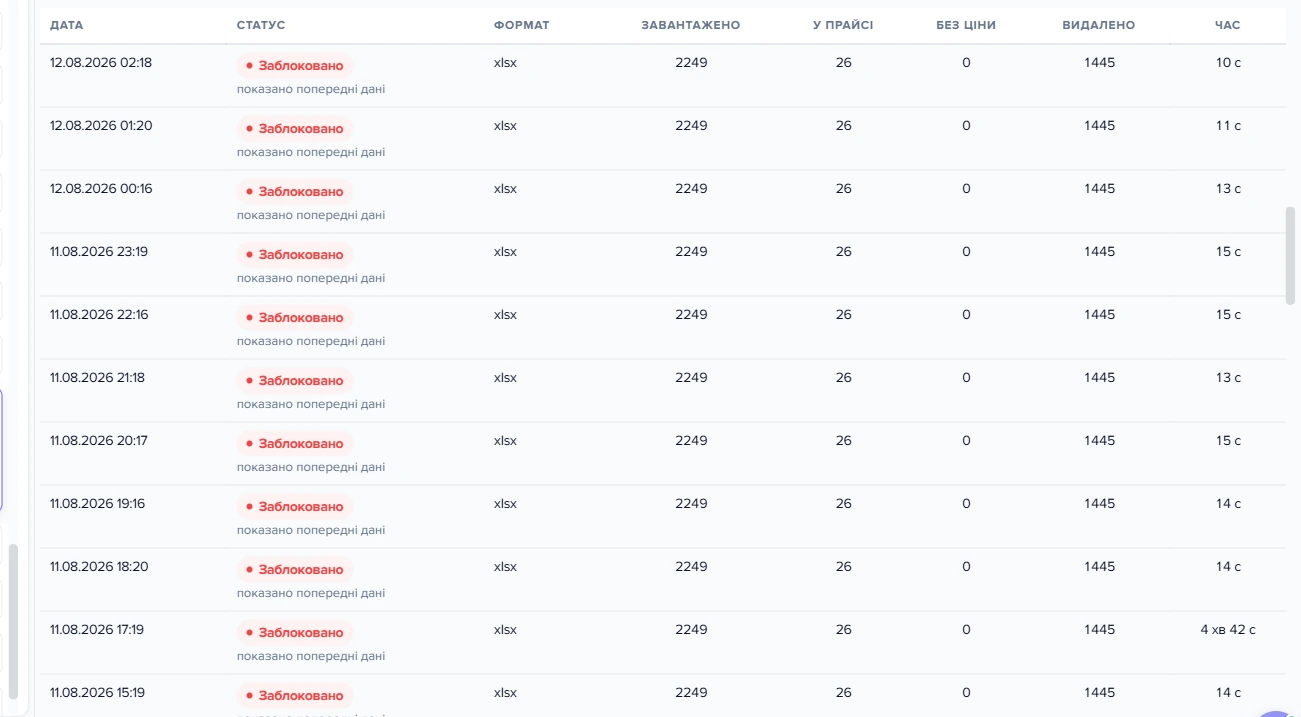Select the У ПРАЙСІ column header
The width and height of the screenshot is (1301, 717).
[x=843, y=25]
